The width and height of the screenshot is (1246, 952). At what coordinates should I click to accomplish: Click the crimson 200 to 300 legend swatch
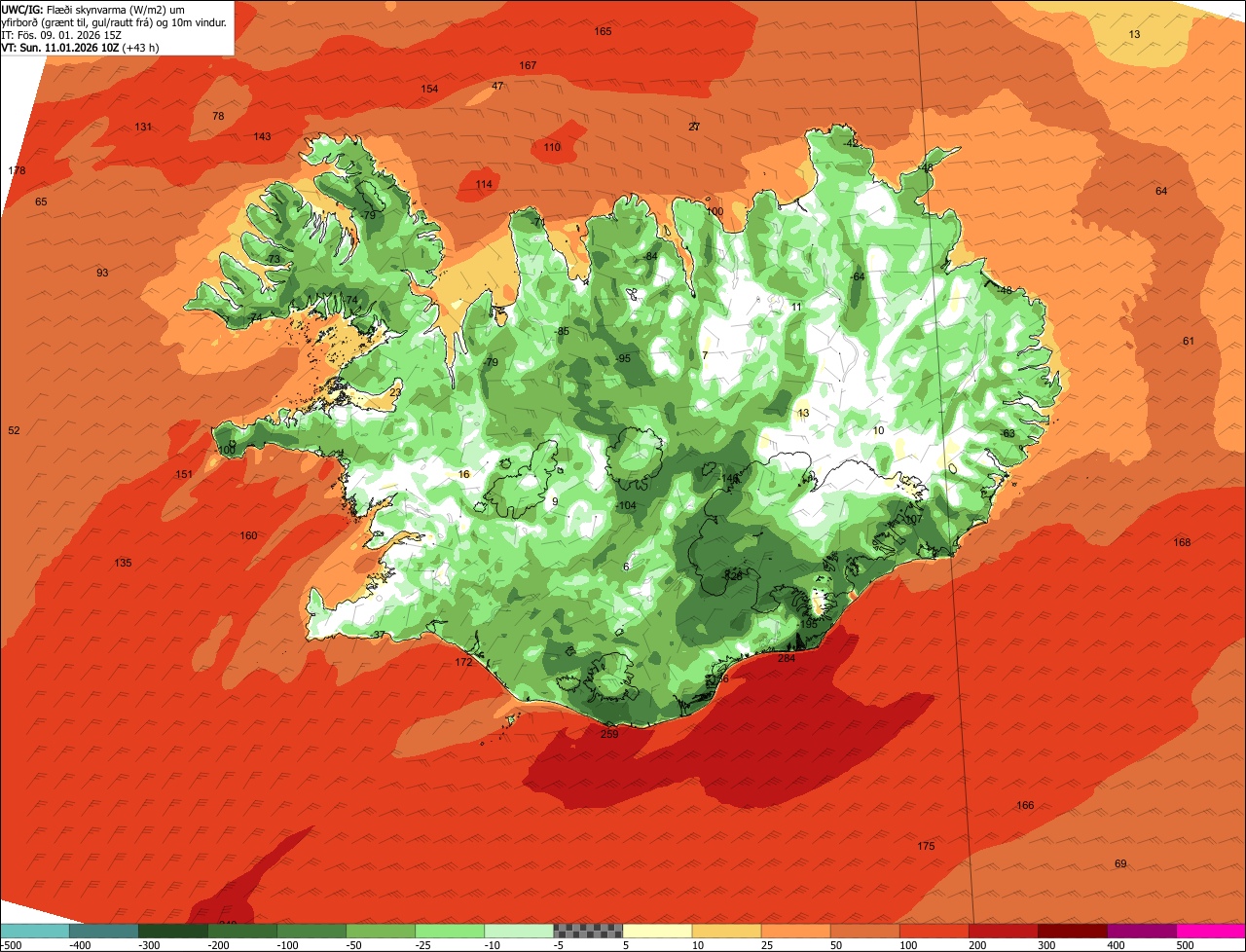(x=1003, y=931)
